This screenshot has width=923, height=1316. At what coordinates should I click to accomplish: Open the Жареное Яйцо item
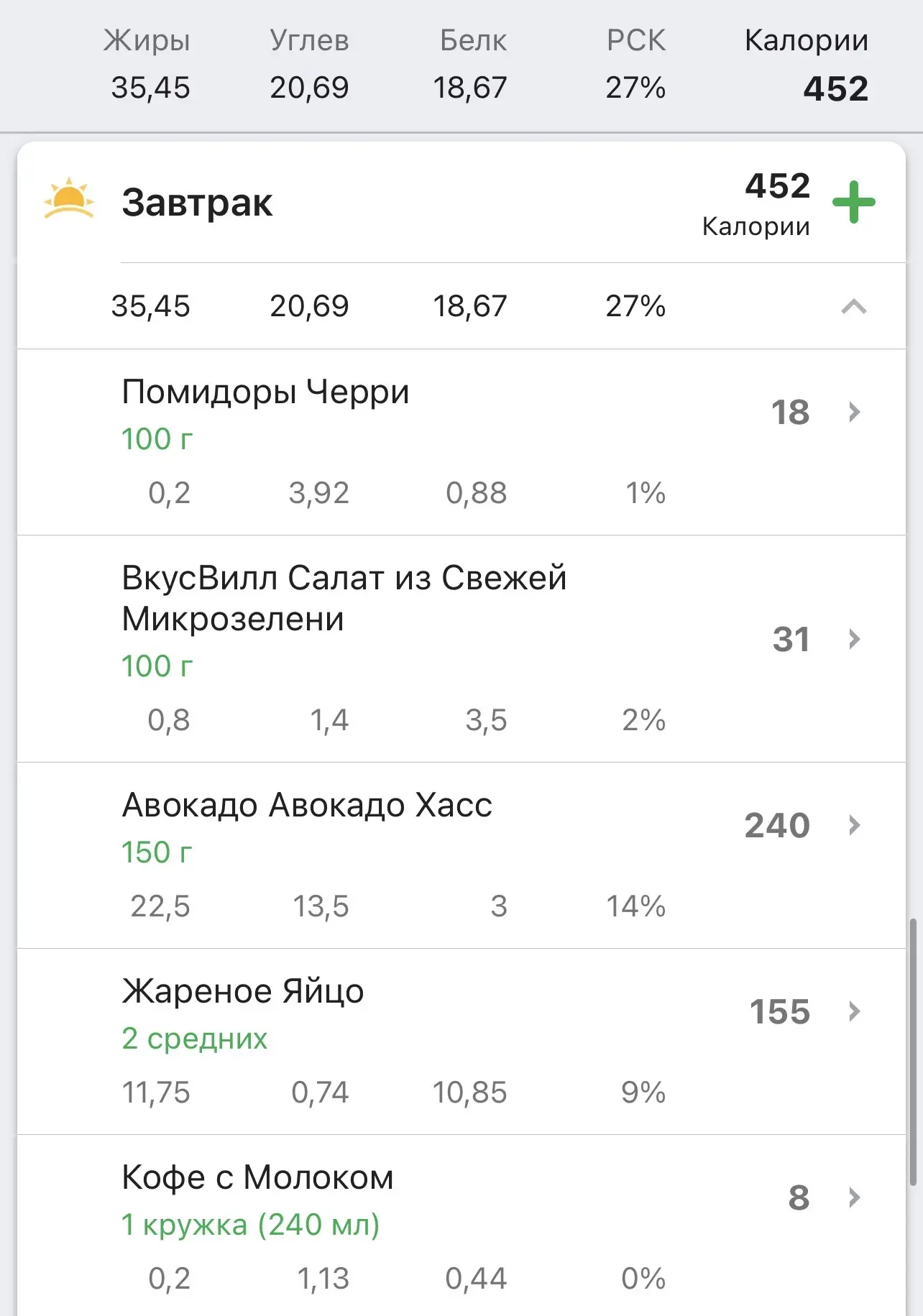pyautogui.click(x=243, y=991)
